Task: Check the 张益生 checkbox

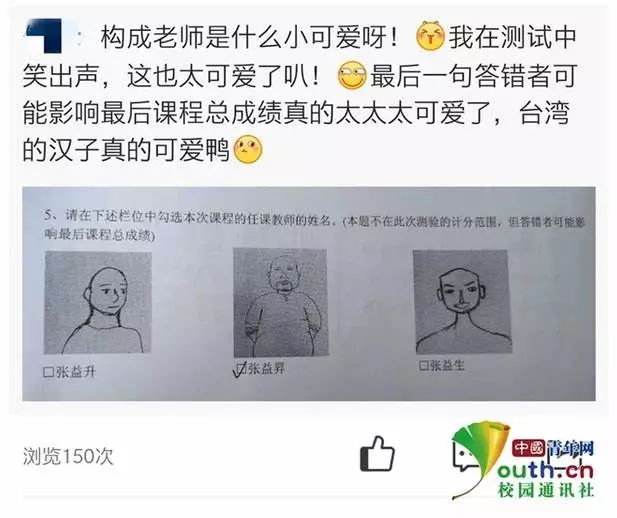Action: tap(423, 366)
